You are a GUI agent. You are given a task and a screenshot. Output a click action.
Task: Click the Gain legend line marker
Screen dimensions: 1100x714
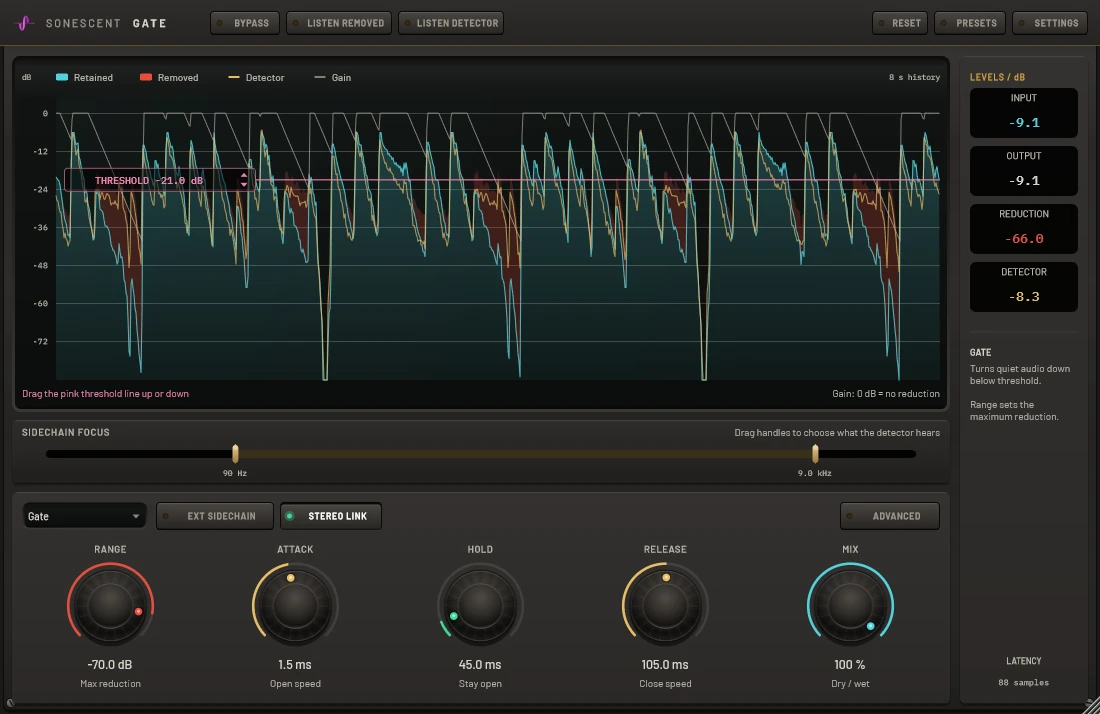[x=320, y=77]
